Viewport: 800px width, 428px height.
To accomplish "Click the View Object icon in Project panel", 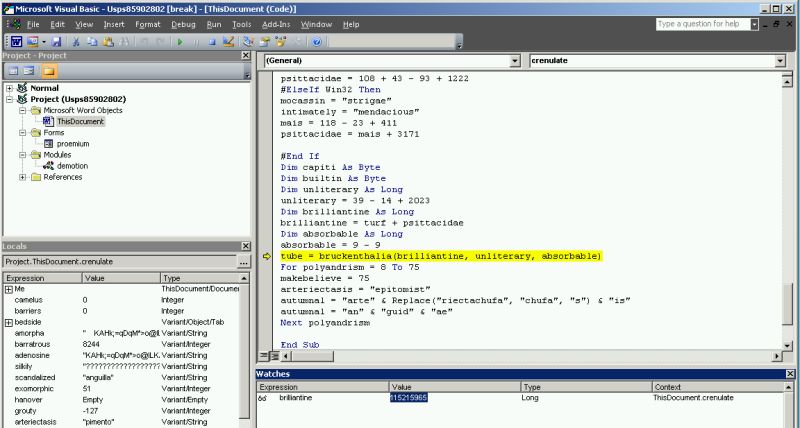I will pos(29,71).
